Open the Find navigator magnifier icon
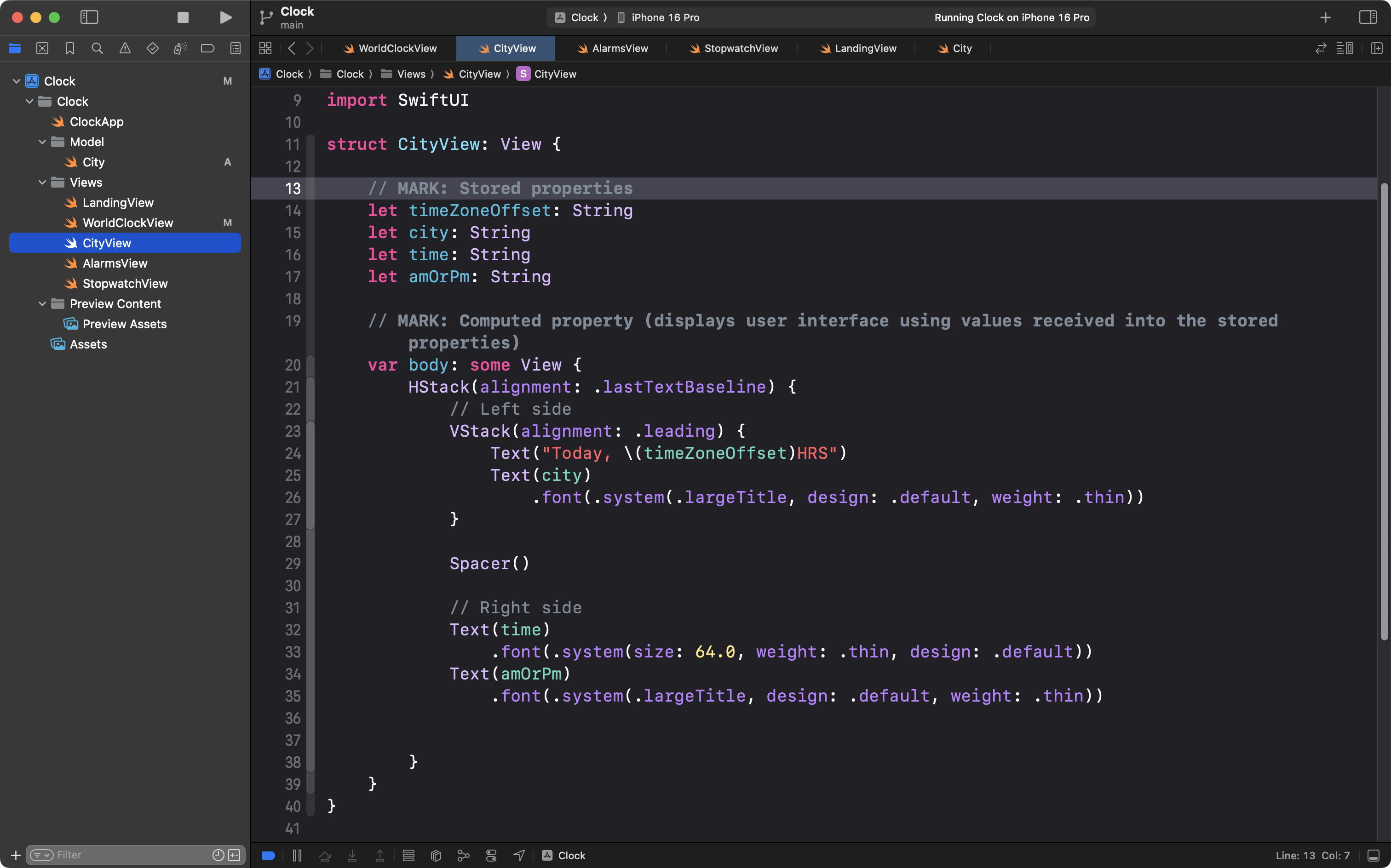 (x=97, y=48)
